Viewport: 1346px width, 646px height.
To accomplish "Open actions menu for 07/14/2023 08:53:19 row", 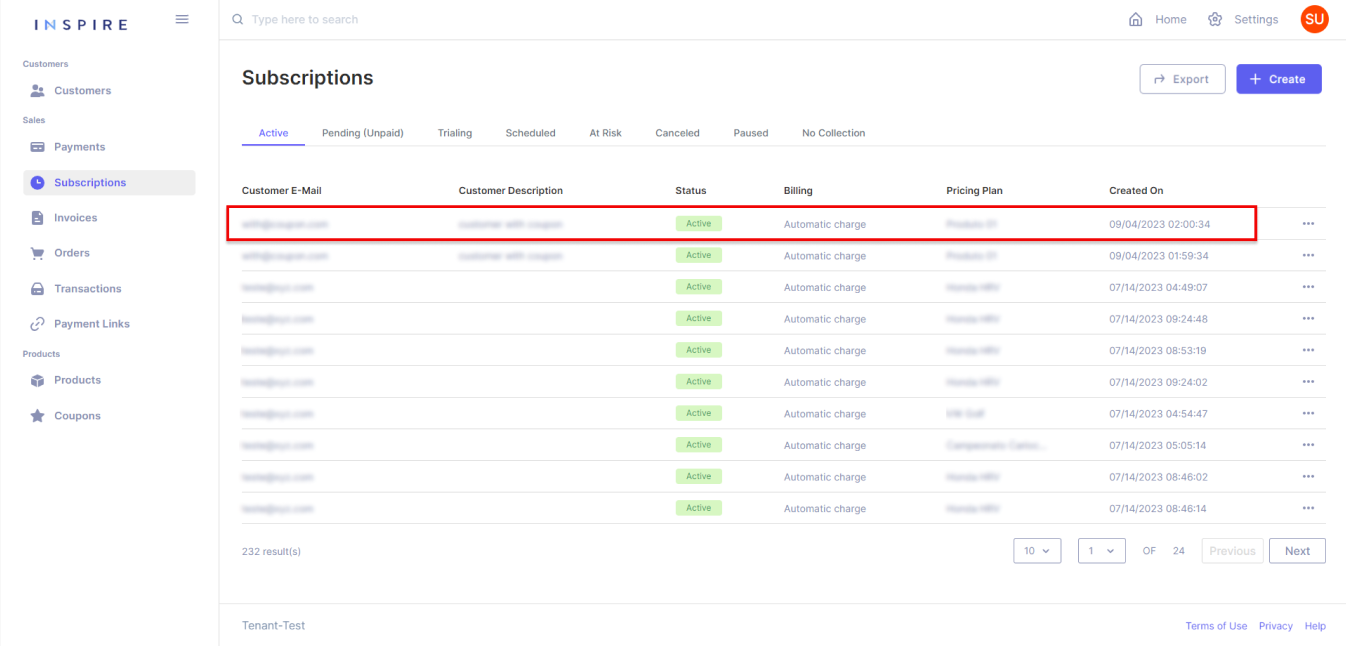I will [1308, 351].
